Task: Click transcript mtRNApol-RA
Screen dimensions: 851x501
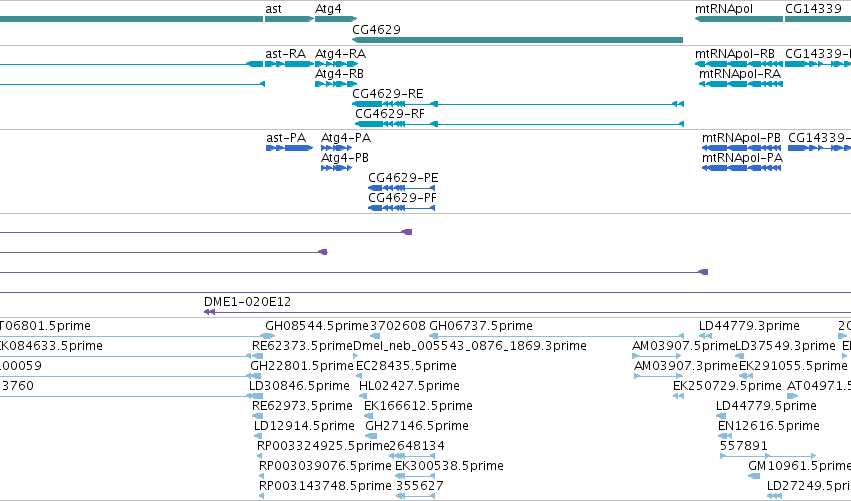Action: click(x=740, y=74)
